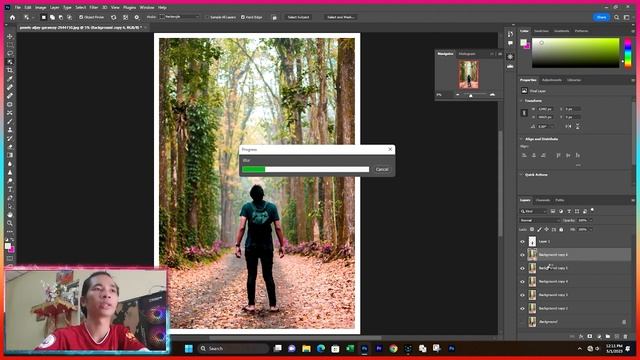The image size is (640, 360).
Task: Choose Subtract from Selection mode icon
Action: pos(61,17)
